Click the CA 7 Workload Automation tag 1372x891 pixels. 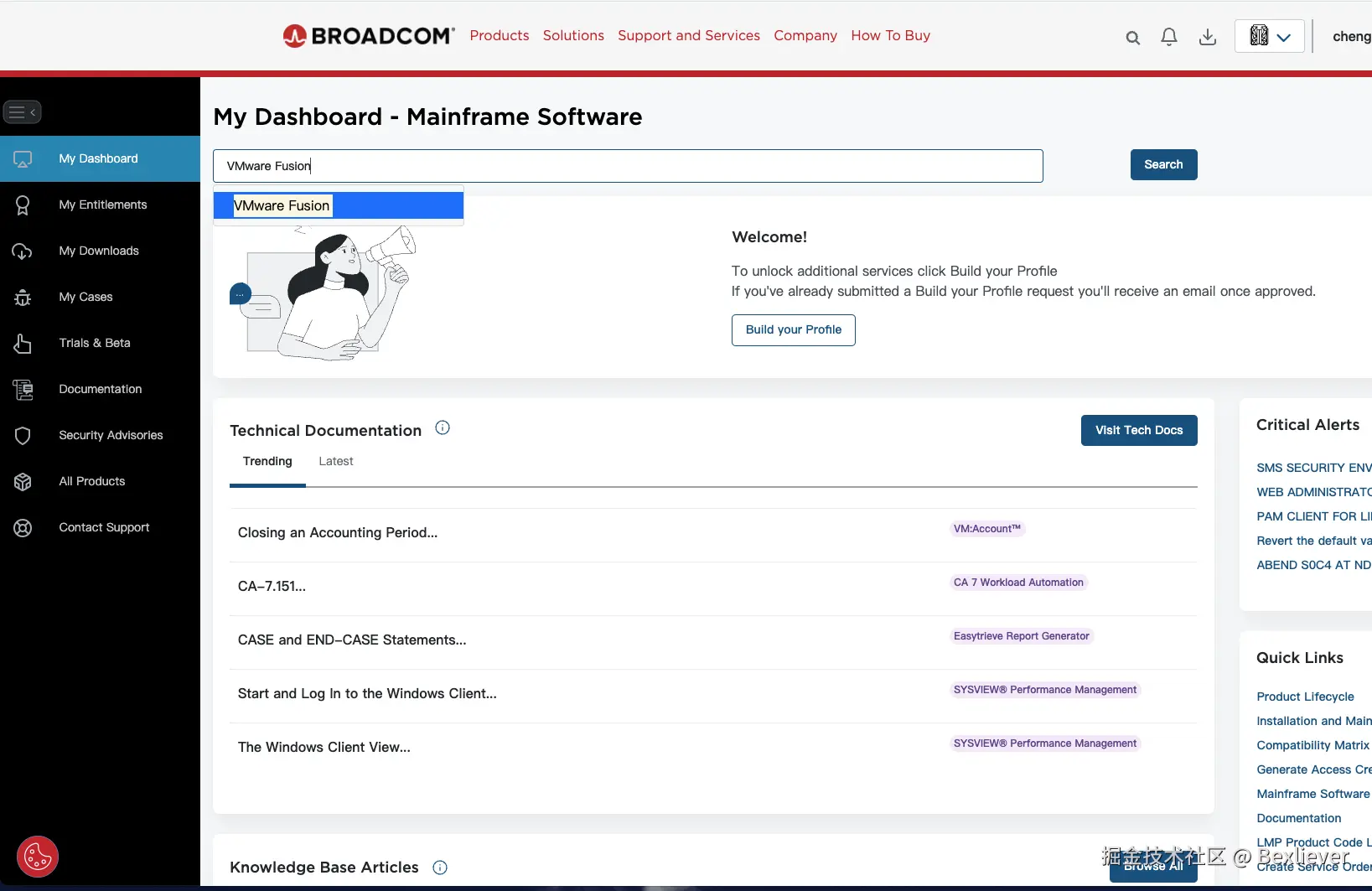[1018, 583]
